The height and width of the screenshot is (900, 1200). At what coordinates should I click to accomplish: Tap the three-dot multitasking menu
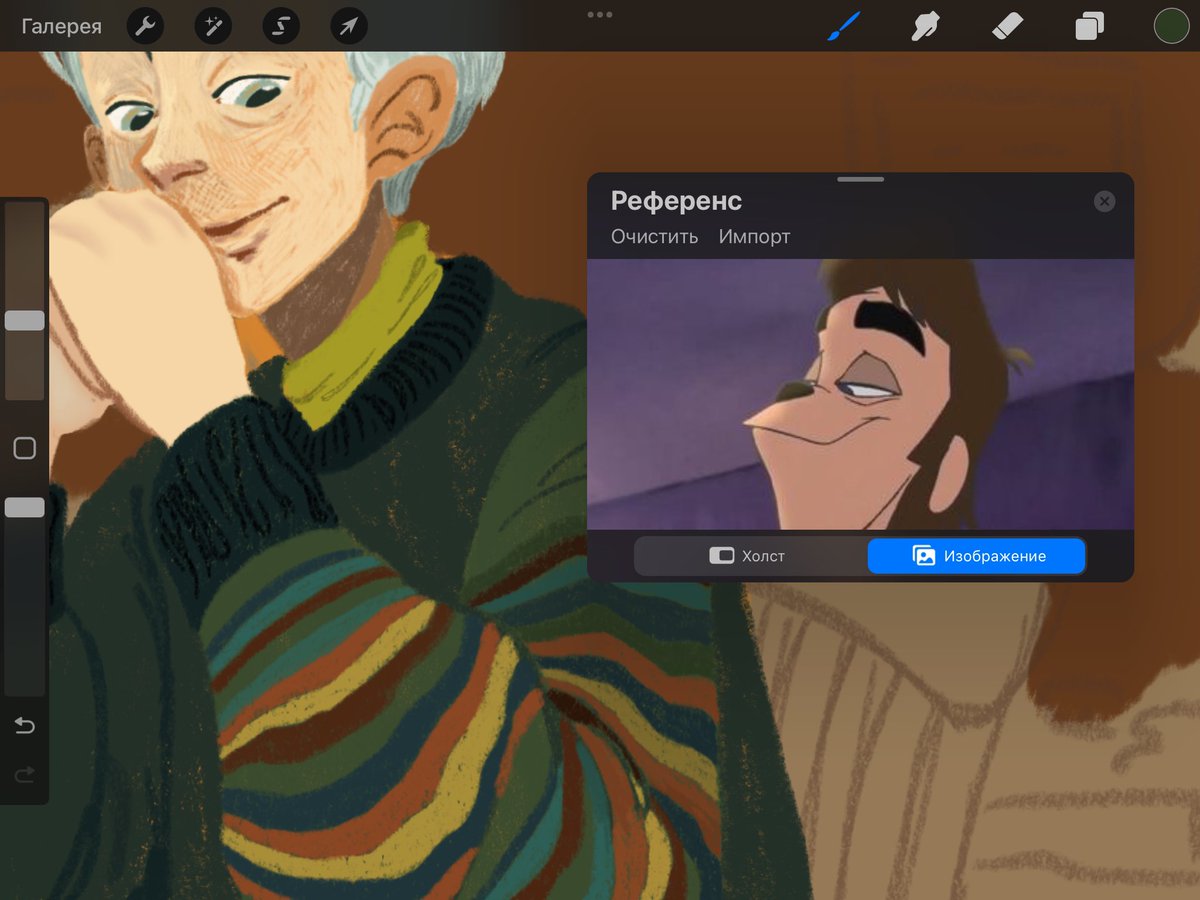[x=600, y=15]
